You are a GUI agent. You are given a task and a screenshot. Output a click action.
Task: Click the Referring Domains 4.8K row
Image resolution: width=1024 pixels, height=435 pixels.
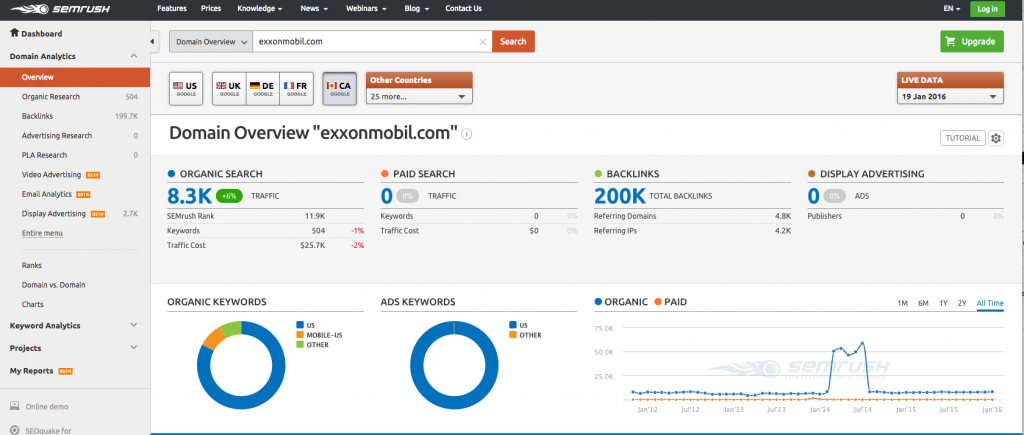click(x=693, y=216)
